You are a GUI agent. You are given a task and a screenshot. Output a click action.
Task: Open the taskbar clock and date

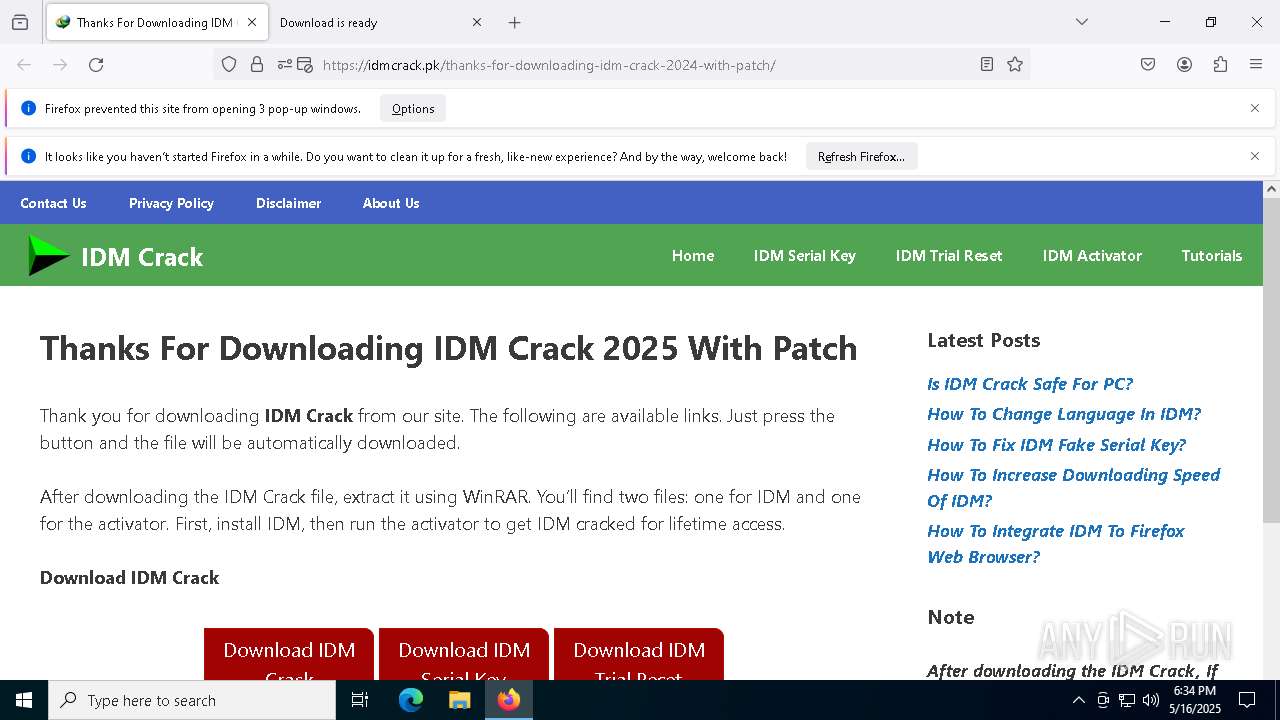click(x=1195, y=700)
